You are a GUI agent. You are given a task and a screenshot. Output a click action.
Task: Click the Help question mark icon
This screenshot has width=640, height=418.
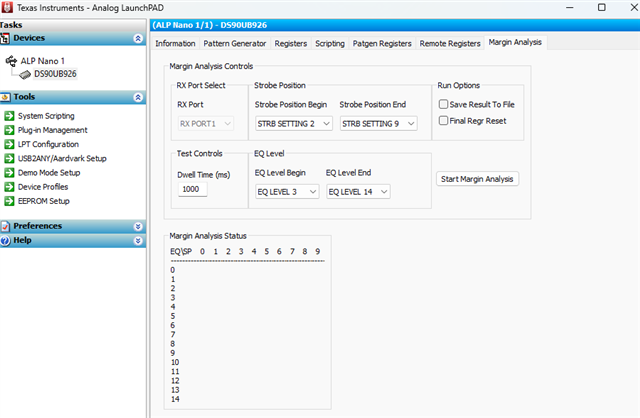pos(5,240)
